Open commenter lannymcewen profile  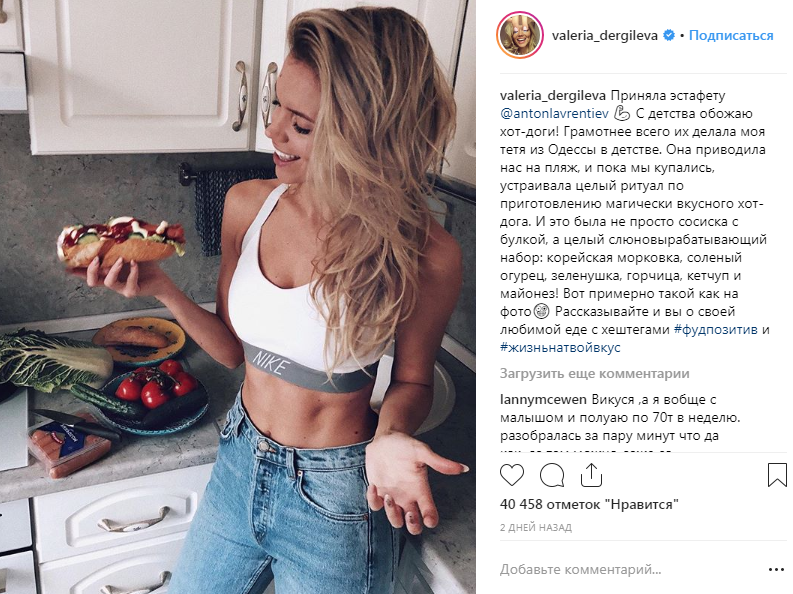[x=543, y=399]
